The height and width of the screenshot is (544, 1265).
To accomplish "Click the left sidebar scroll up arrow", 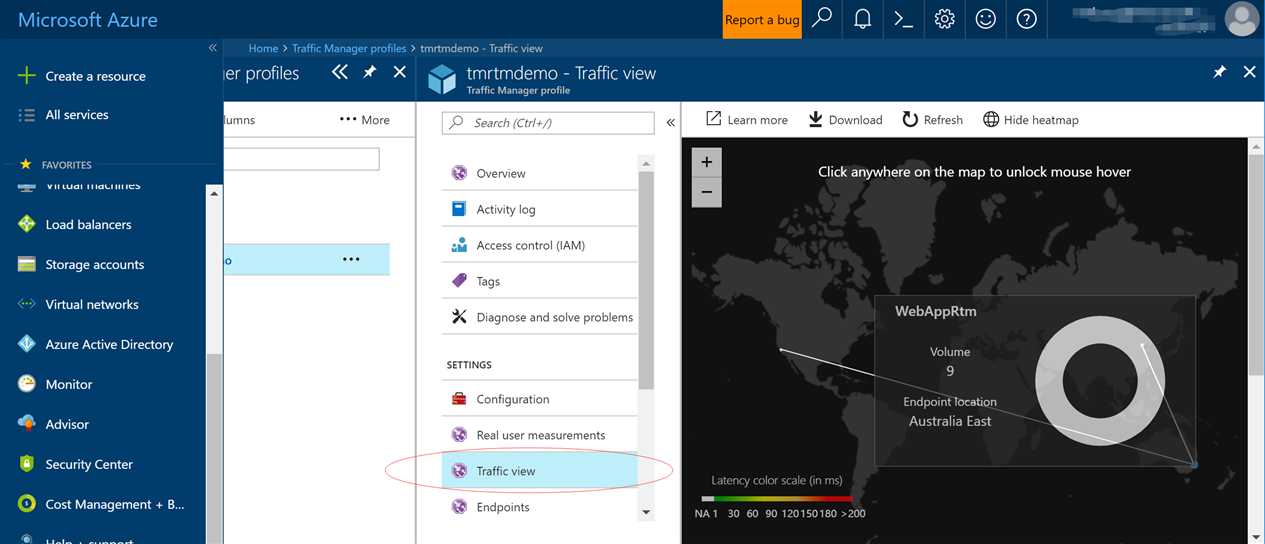I will click(x=214, y=193).
